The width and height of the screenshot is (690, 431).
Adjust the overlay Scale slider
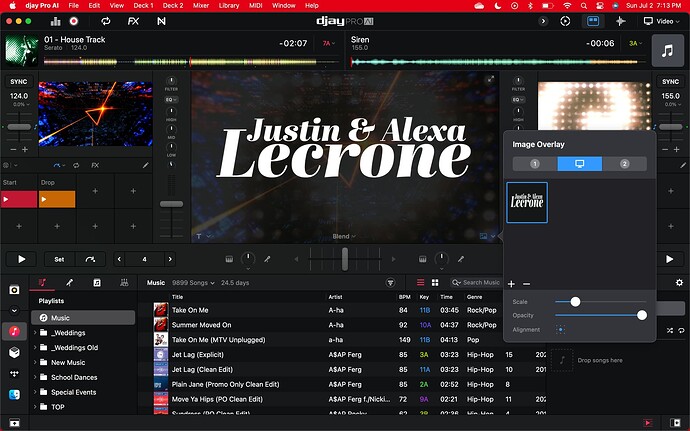tap(575, 302)
